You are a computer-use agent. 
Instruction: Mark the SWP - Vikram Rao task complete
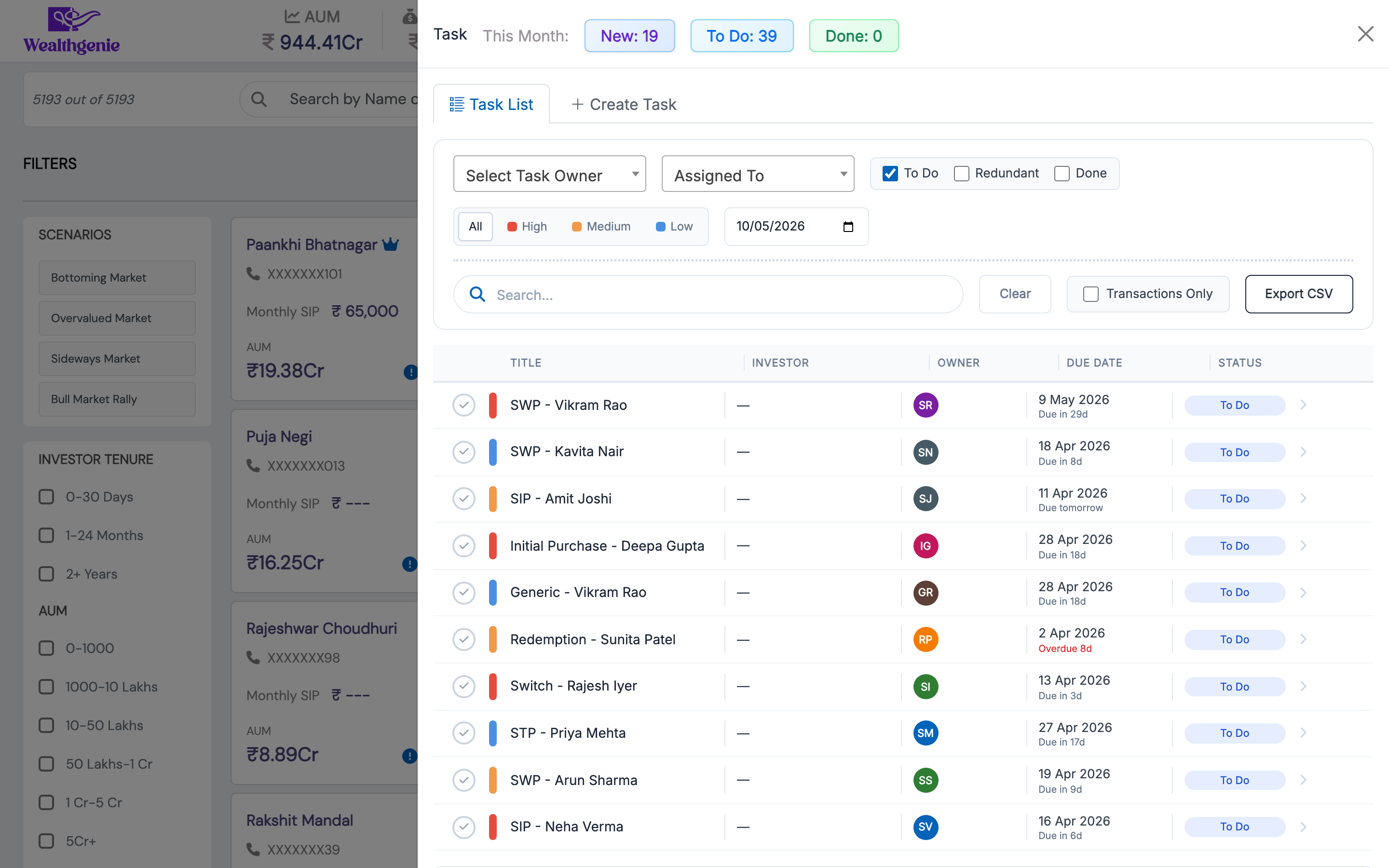click(464, 405)
